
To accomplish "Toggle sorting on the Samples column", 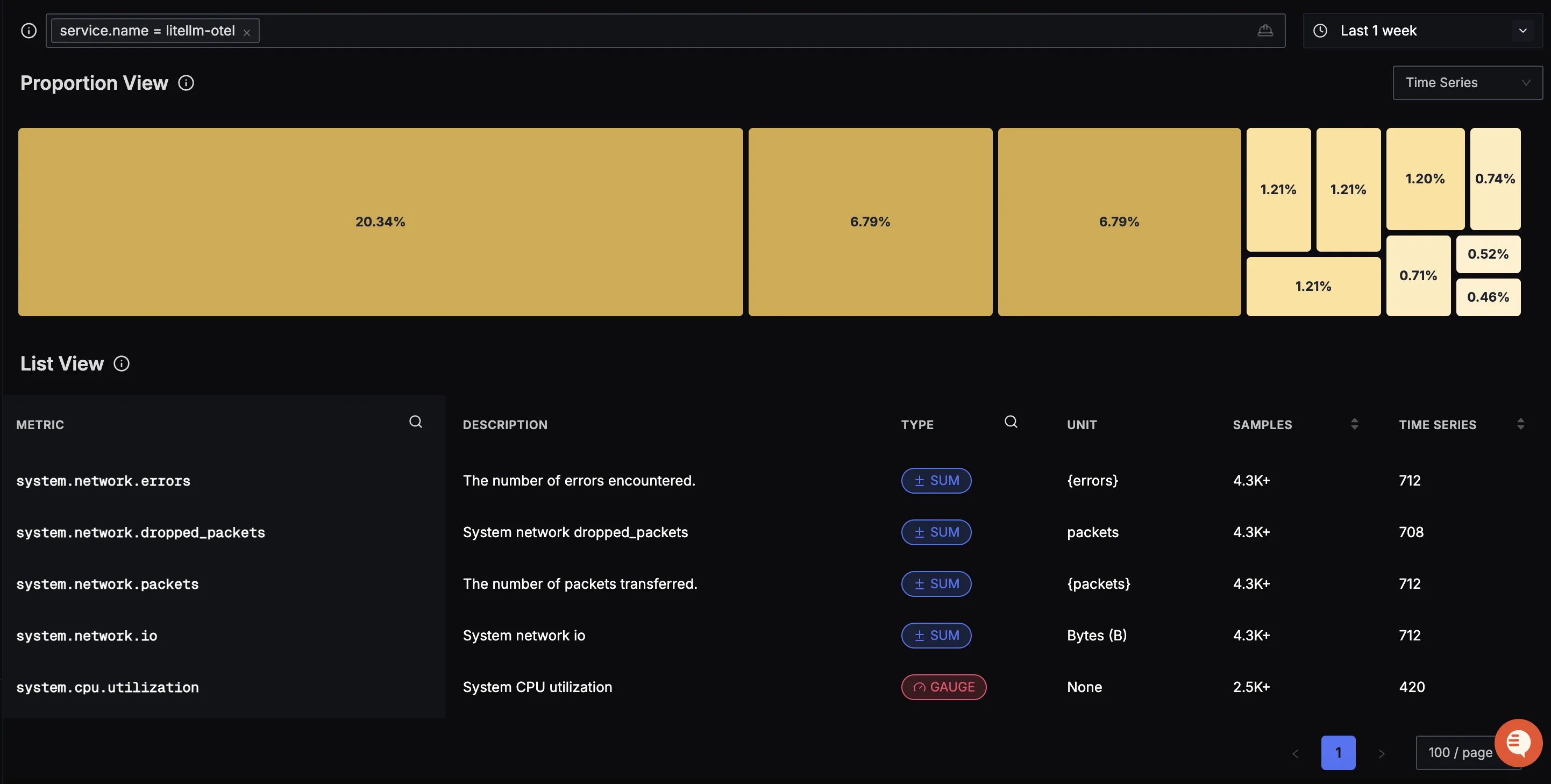I will 1354,424.
